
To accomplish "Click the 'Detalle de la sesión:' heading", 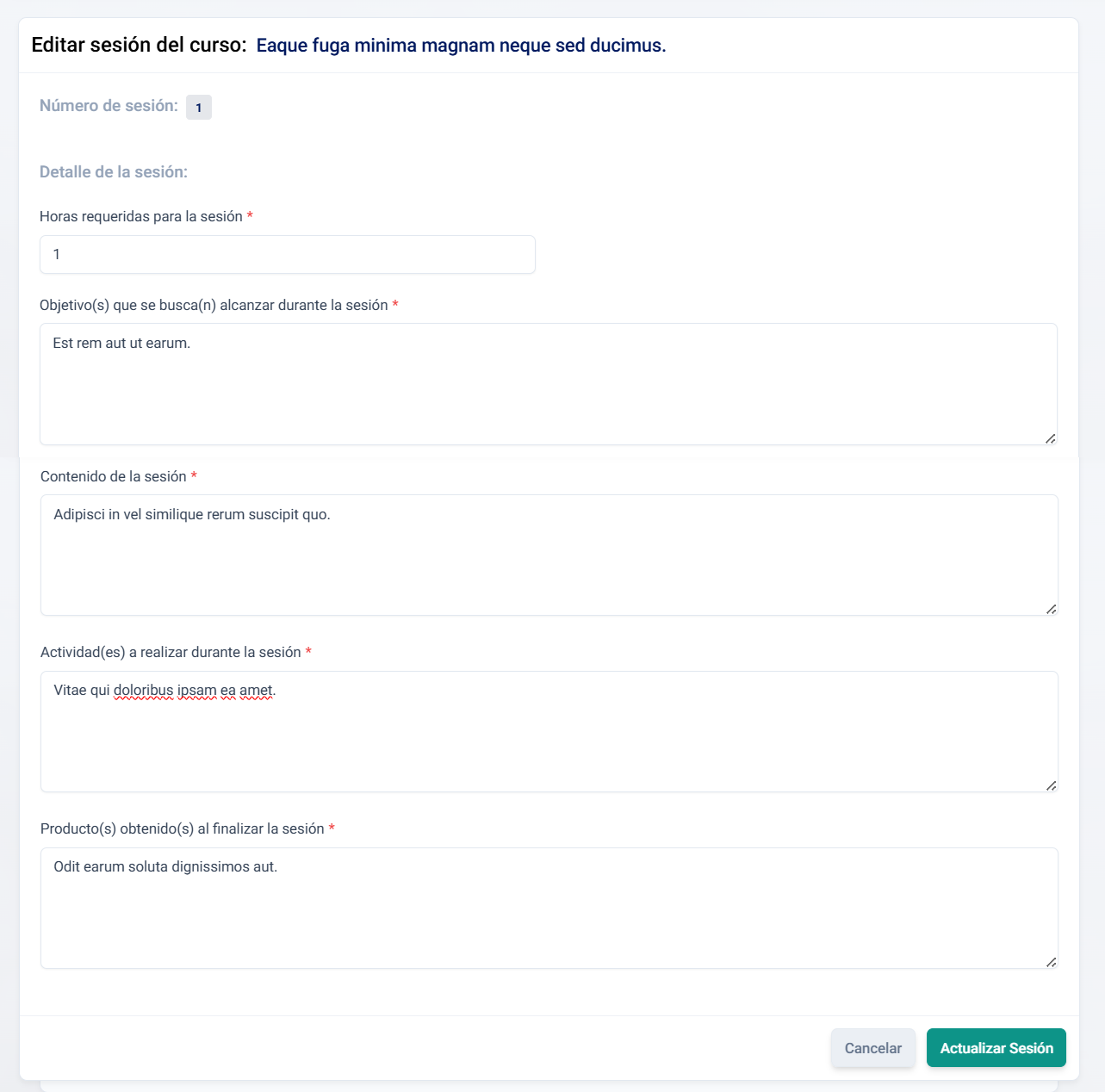I will [114, 172].
